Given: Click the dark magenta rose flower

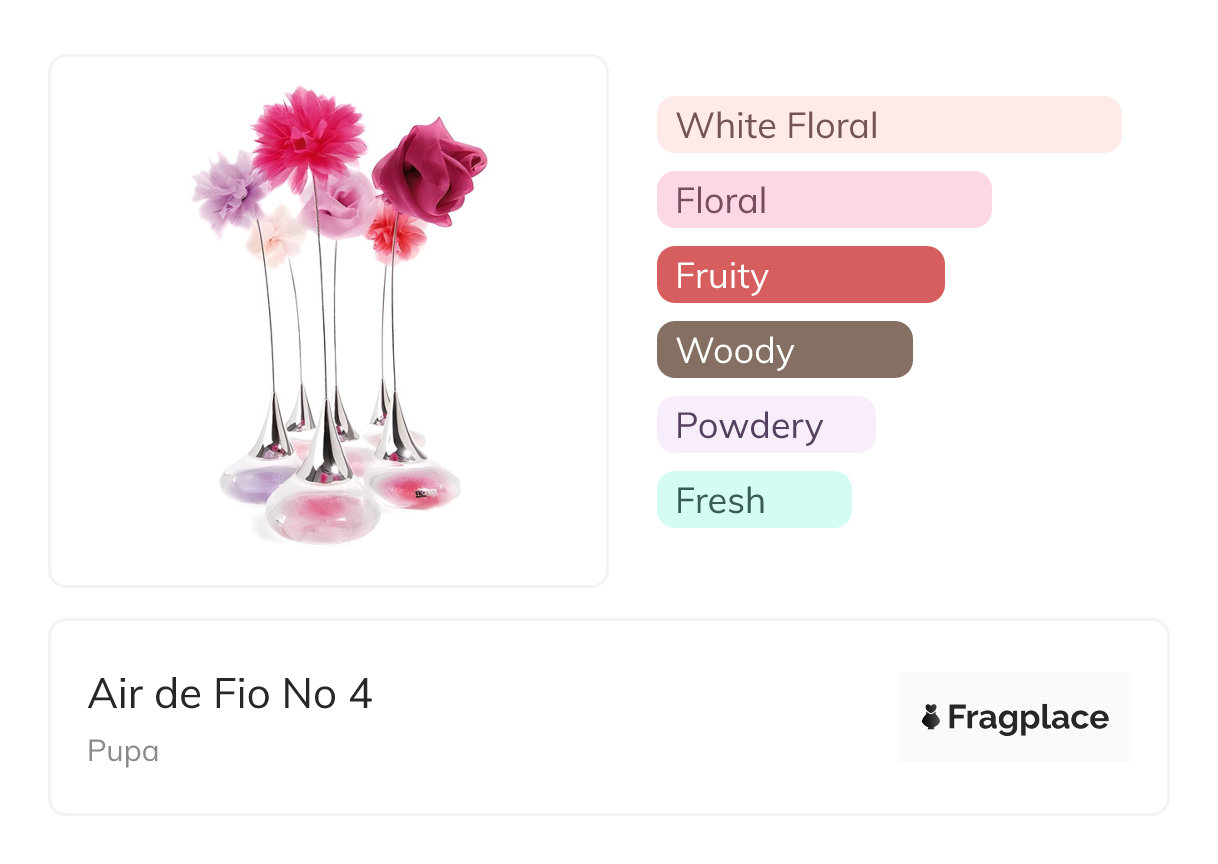Looking at the screenshot, I should tap(428, 171).
